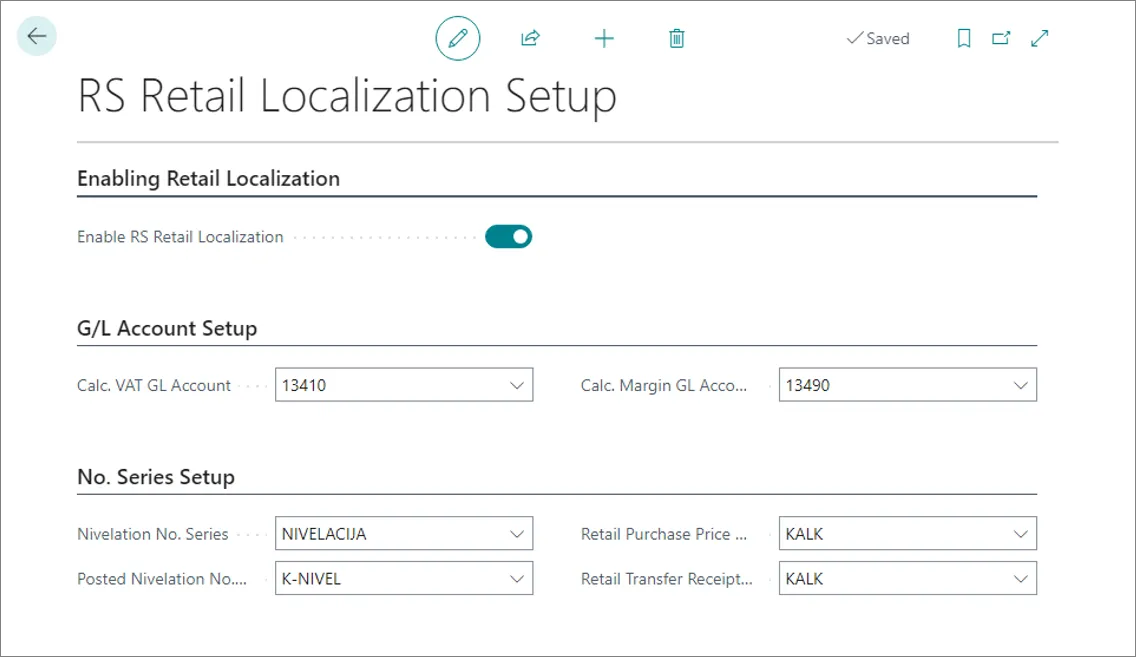Image resolution: width=1136 pixels, height=657 pixels.
Task: Click the RS Retail Localization Setup title
Action: (x=347, y=96)
